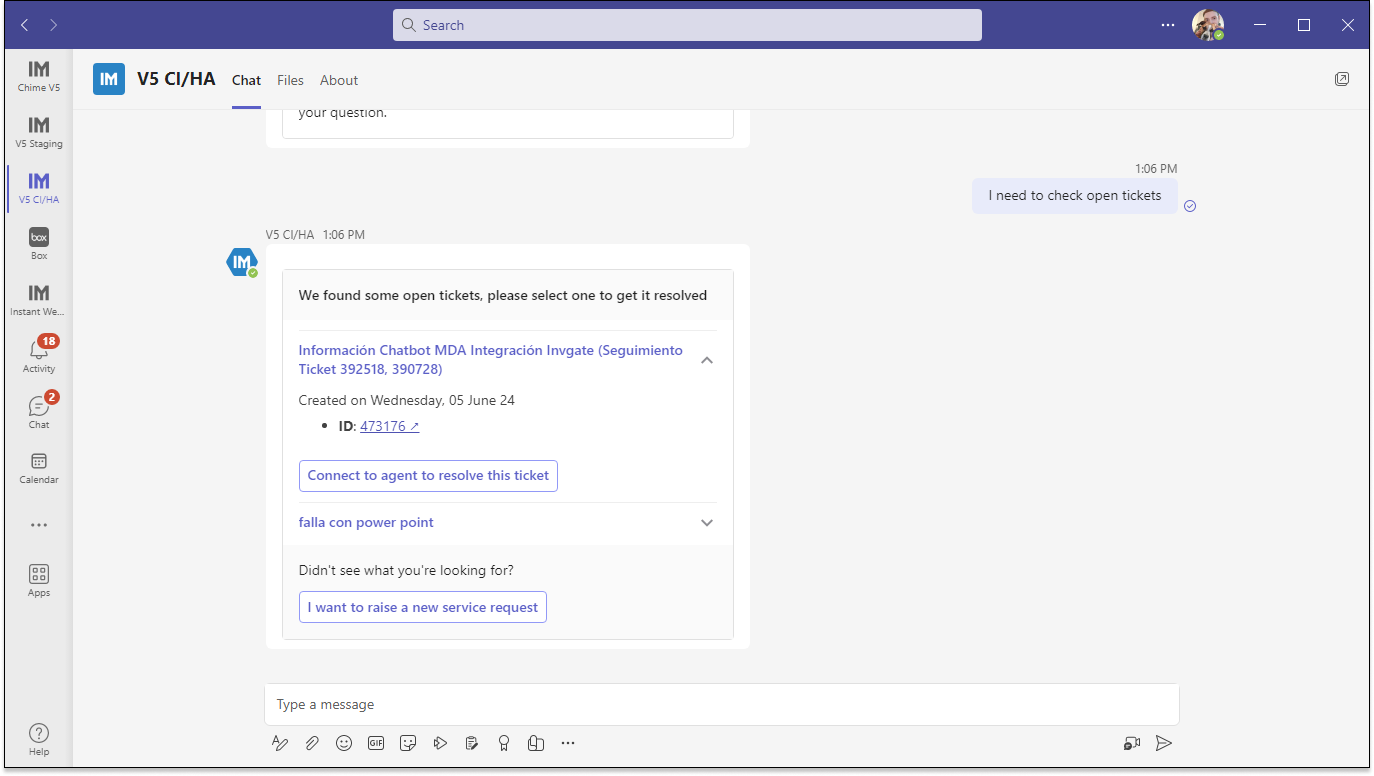Screen dimensions: 1374x776
Task: Open the V5 Staging app
Action: click(39, 132)
